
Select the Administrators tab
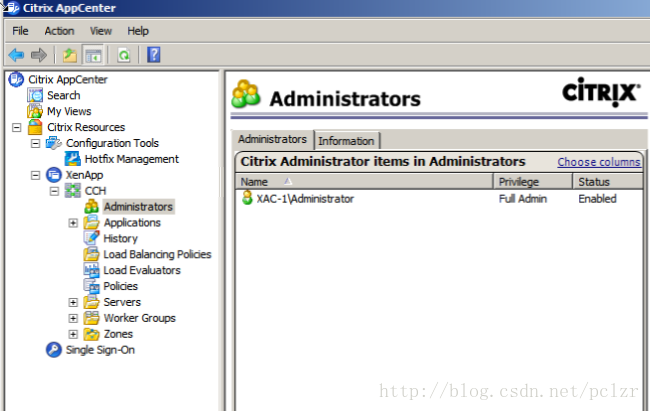[x=272, y=139]
